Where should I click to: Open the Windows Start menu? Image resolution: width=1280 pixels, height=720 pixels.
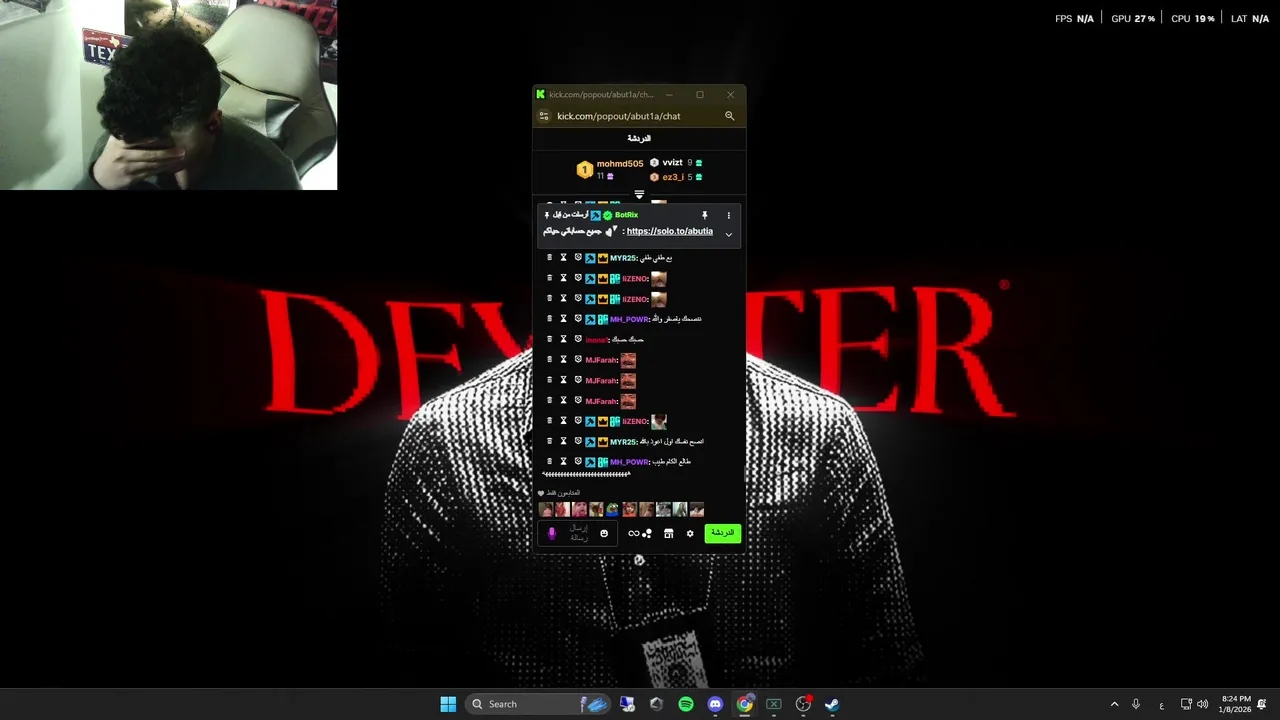448,704
